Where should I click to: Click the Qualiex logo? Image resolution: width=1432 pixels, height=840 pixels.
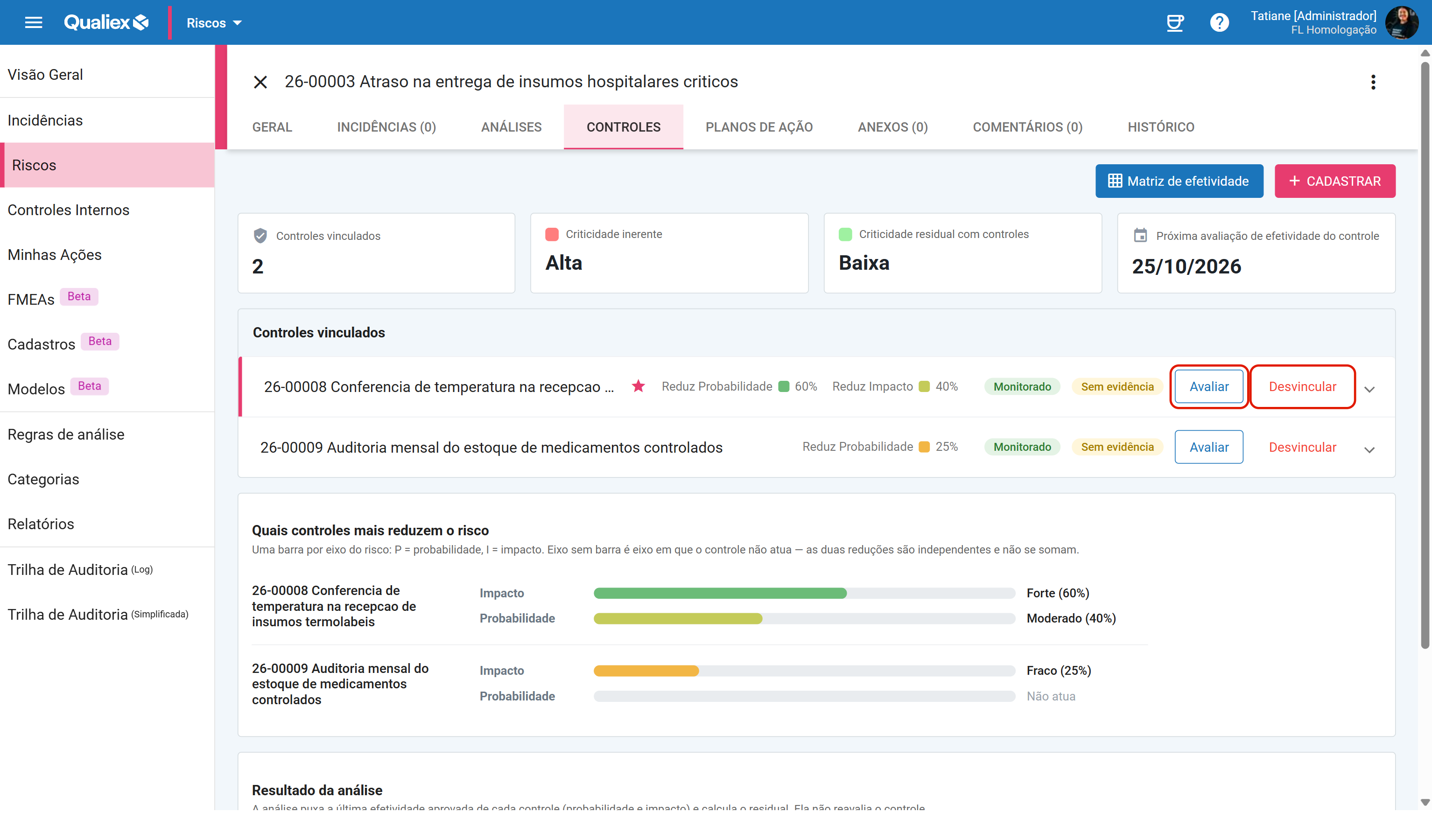click(x=106, y=22)
